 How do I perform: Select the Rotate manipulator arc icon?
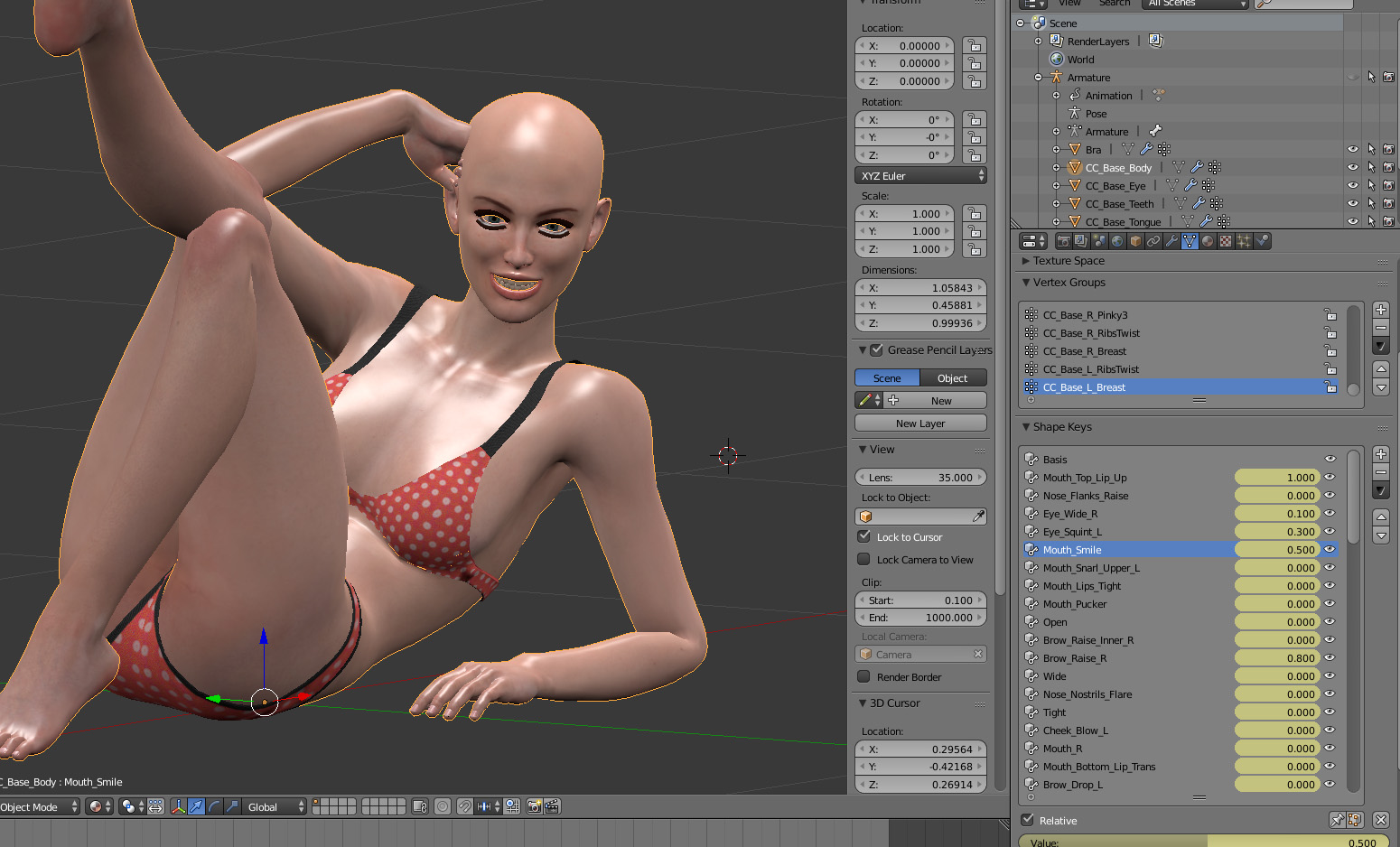(214, 806)
